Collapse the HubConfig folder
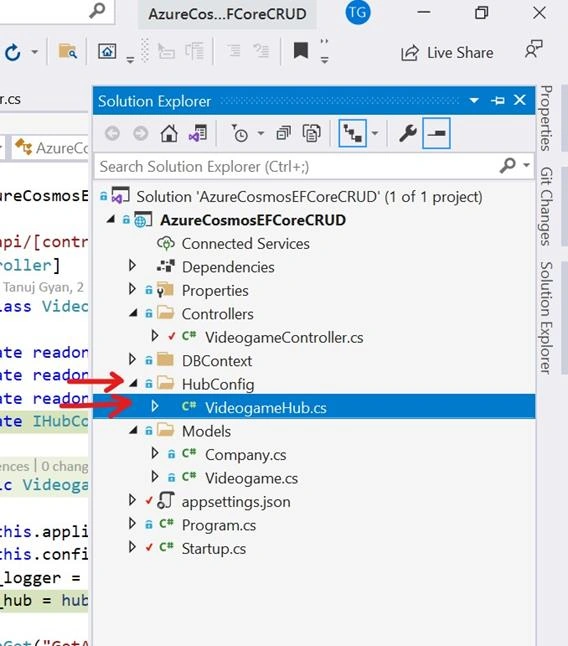The image size is (568, 646). tap(133, 384)
